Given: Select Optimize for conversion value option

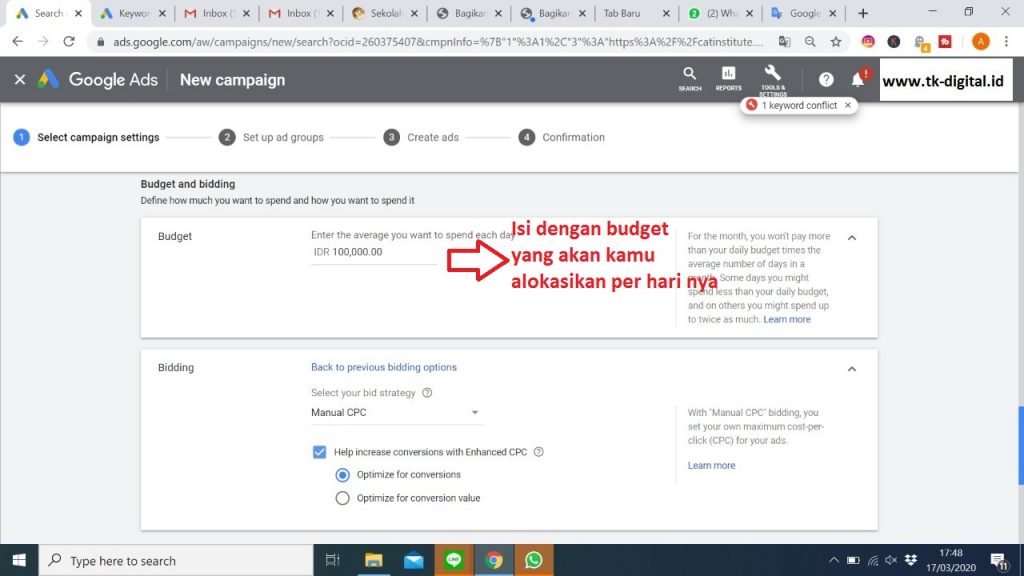Looking at the screenshot, I should pyautogui.click(x=343, y=498).
